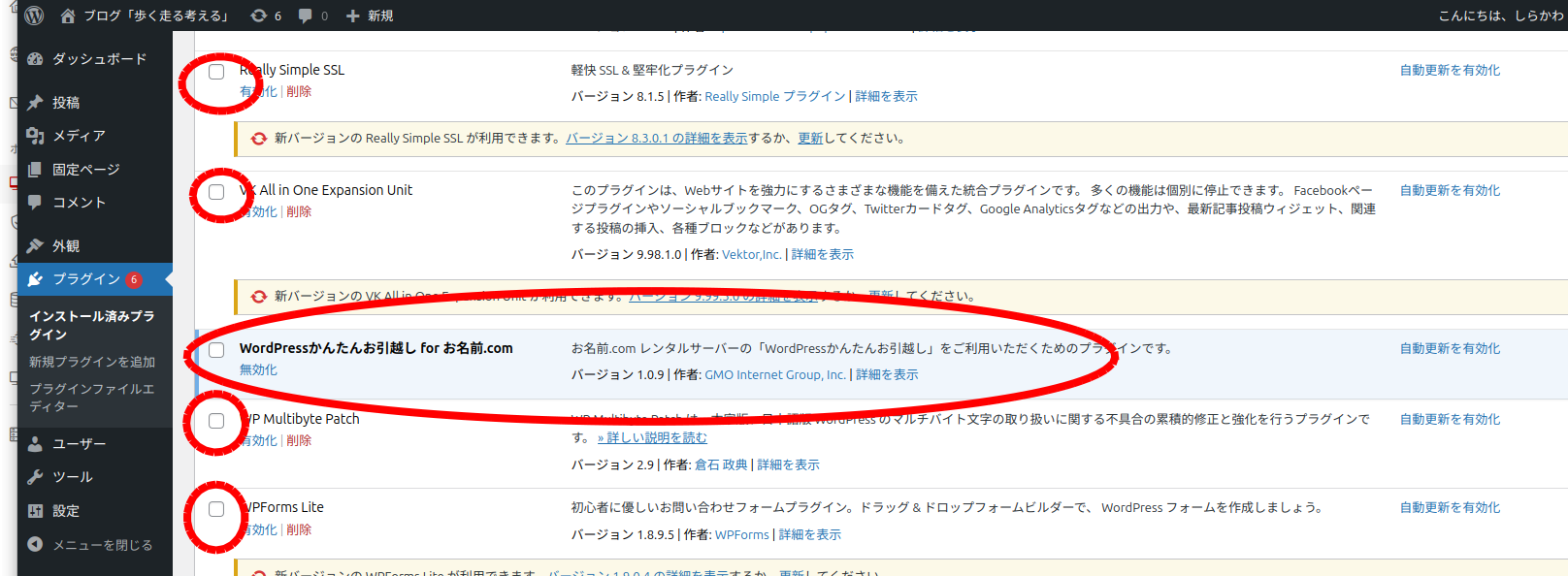Open the Really Simple プラグイン author link
Viewport: 1568px width, 576px height.
(x=775, y=96)
